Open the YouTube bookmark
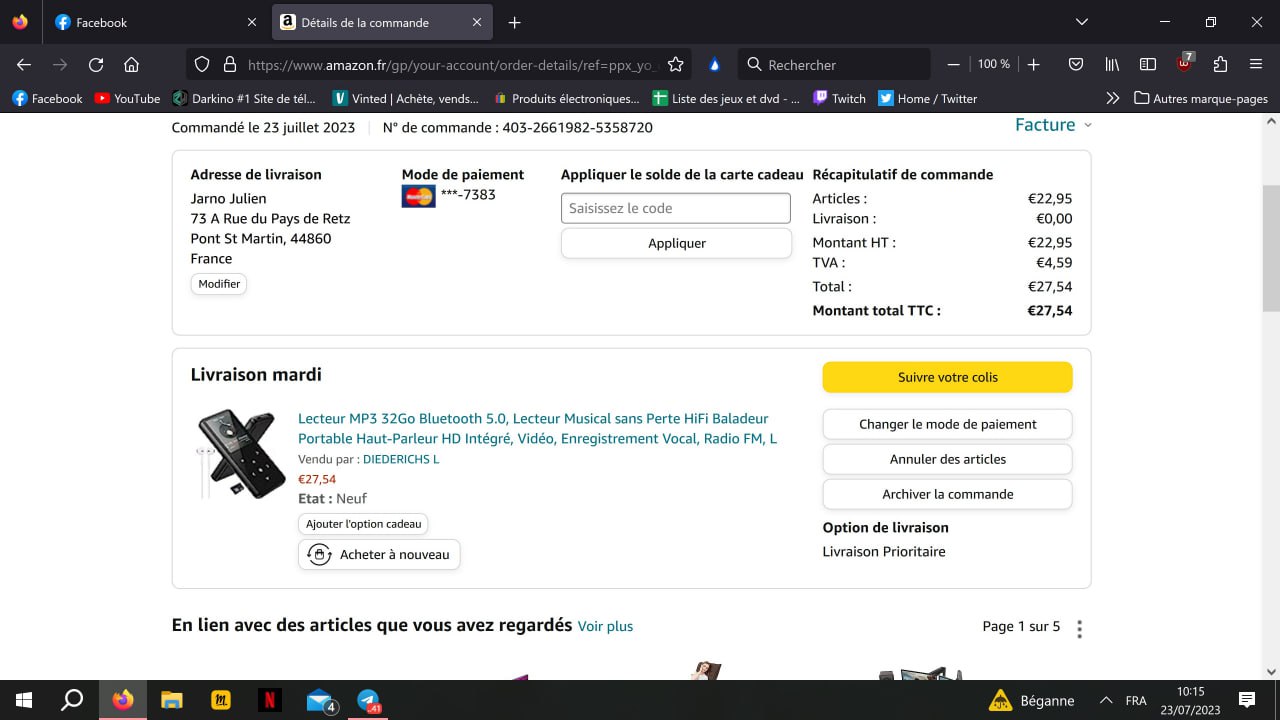Viewport: 1280px width, 720px height. (127, 99)
